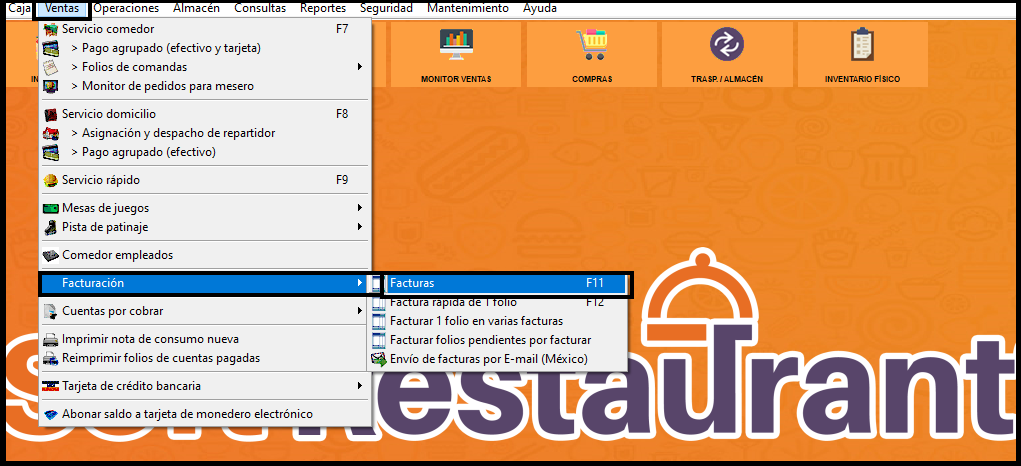
Task: Click the Tarjeta de crédito bancaria card icon
Action: [x=50, y=386]
